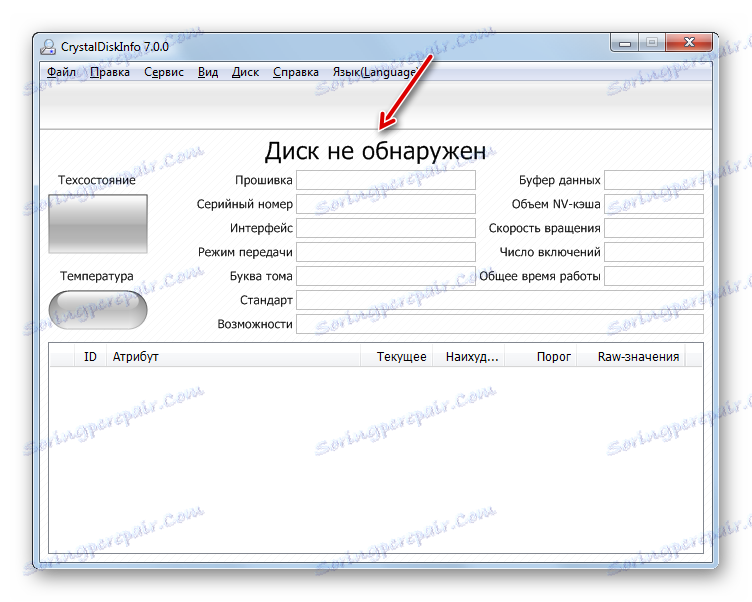The width and height of the screenshot is (752, 602).
Task: Click the Буква тома field
Action: tap(386, 276)
